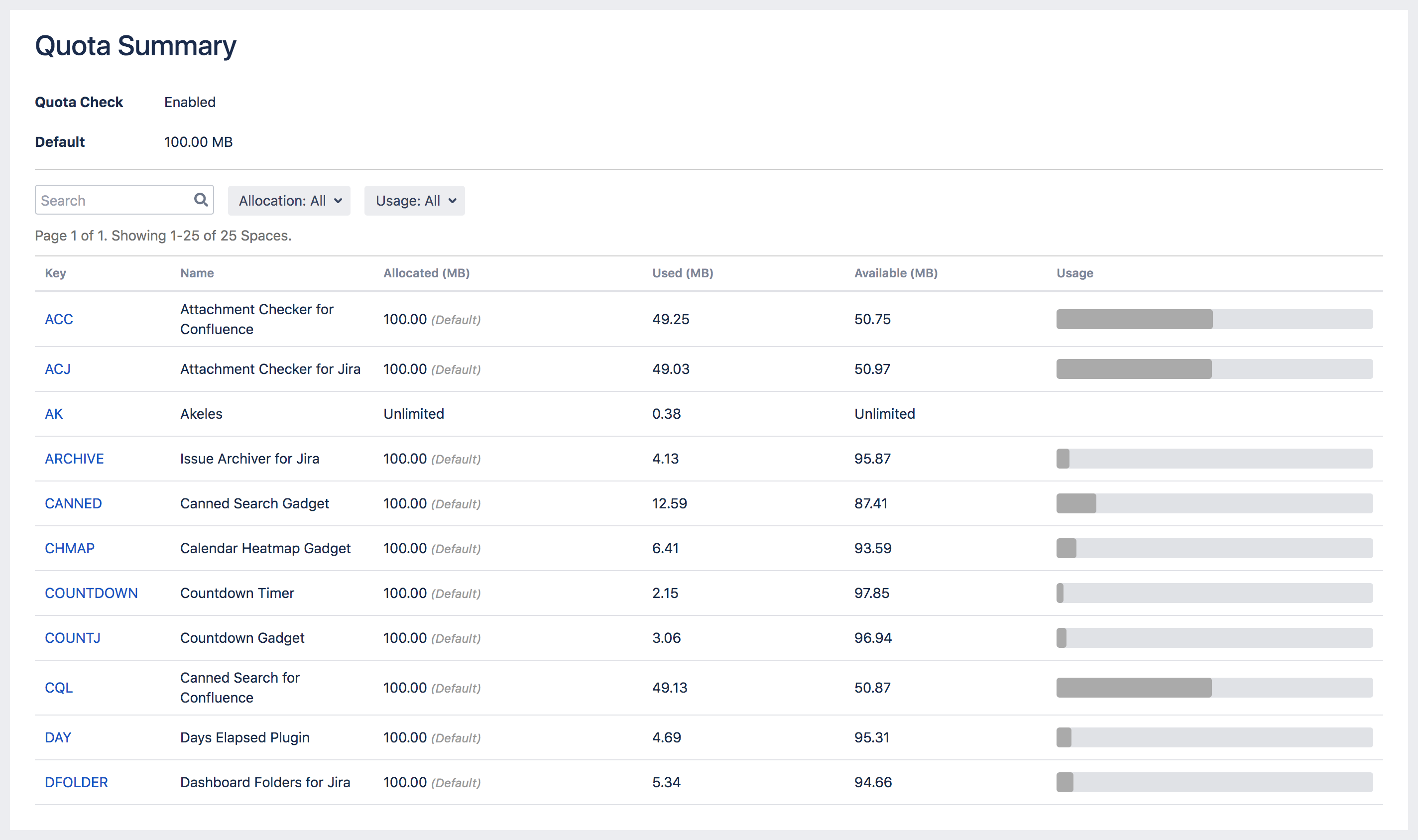
Task: Open the CHMAP space link
Action: 70,548
